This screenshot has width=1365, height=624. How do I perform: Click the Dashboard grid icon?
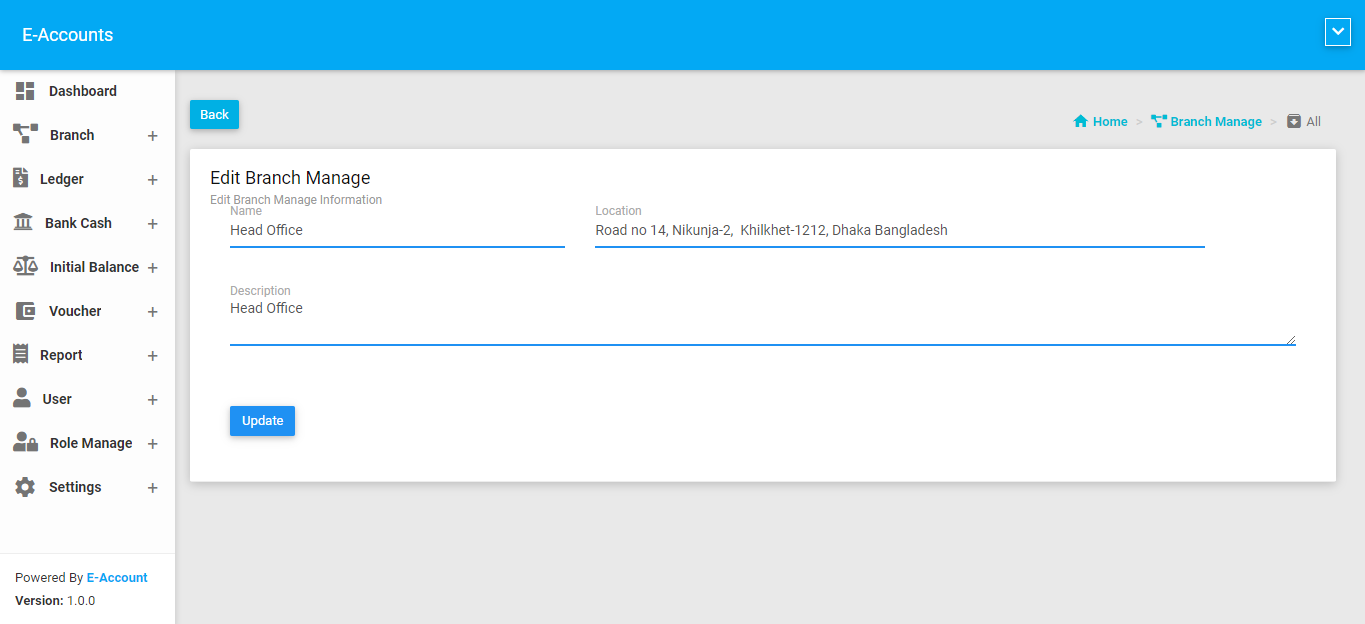[x=25, y=91]
